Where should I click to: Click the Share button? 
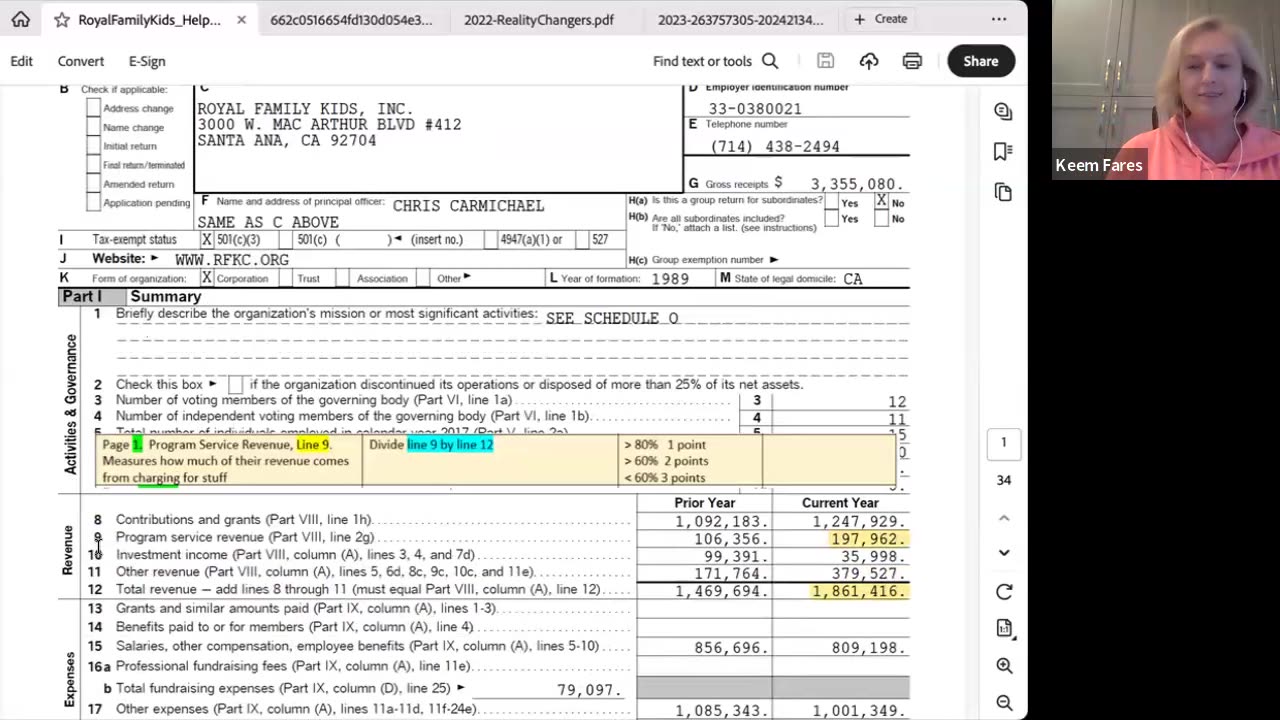coord(981,61)
